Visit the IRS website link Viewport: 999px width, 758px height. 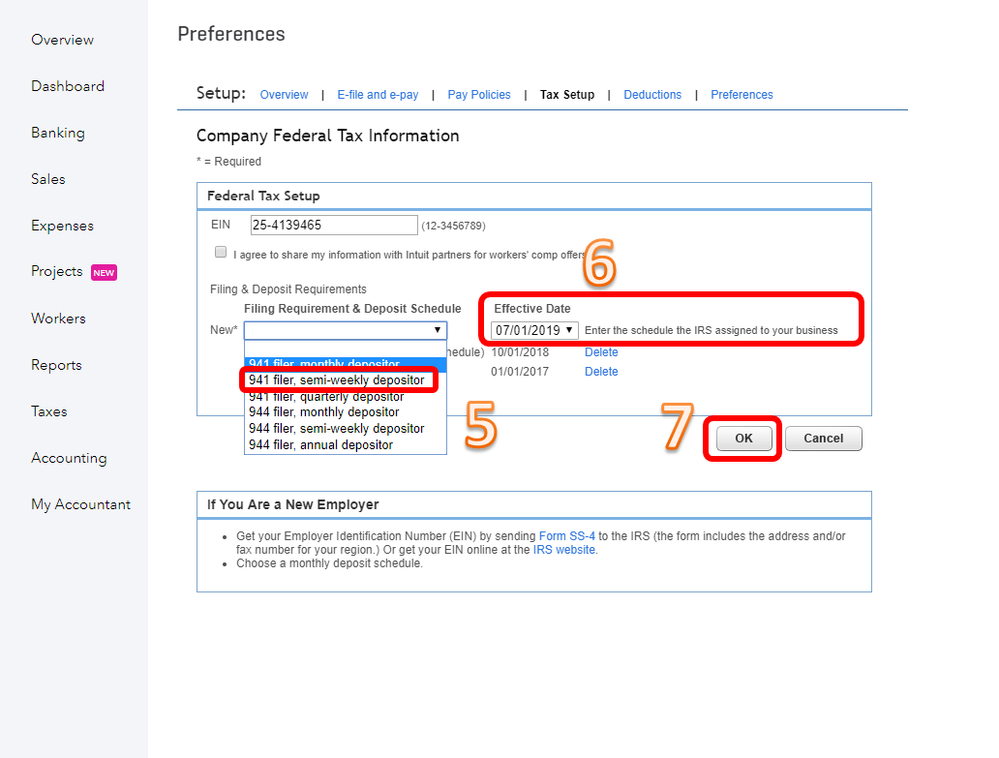[564, 550]
